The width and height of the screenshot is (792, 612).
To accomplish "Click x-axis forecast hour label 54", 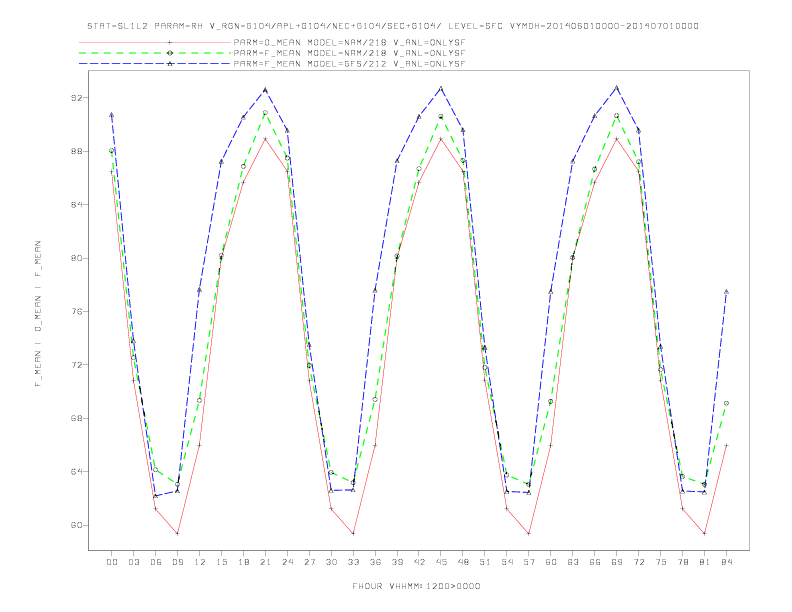I will click(x=507, y=562).
